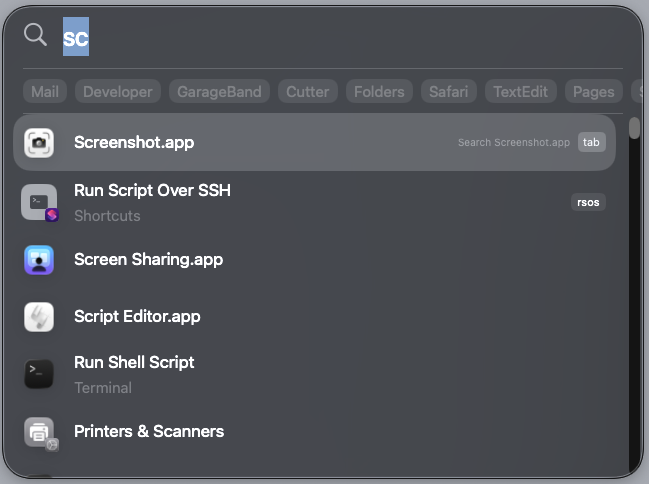Click the 'Search Screenshot.app' hint text

click(x=514, y=142)
